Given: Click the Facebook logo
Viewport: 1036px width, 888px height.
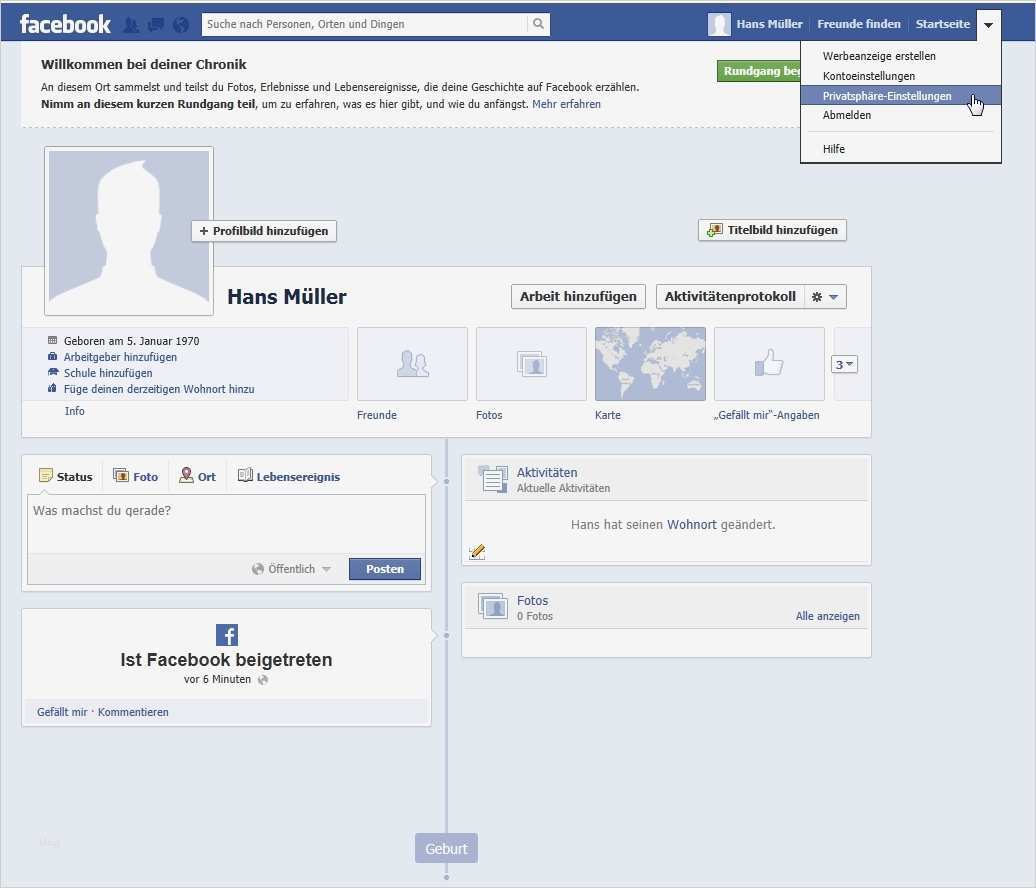Looking at the screenshot, I should [x=65, y=24].
